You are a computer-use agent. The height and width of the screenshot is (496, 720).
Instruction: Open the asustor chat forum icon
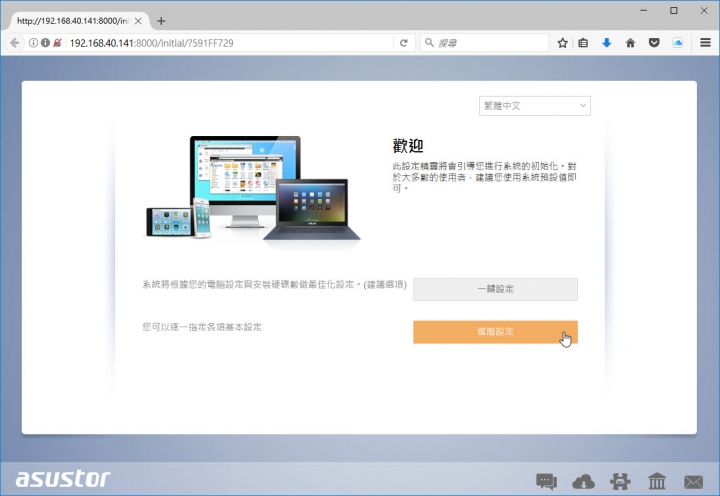[x=546, y=481]
